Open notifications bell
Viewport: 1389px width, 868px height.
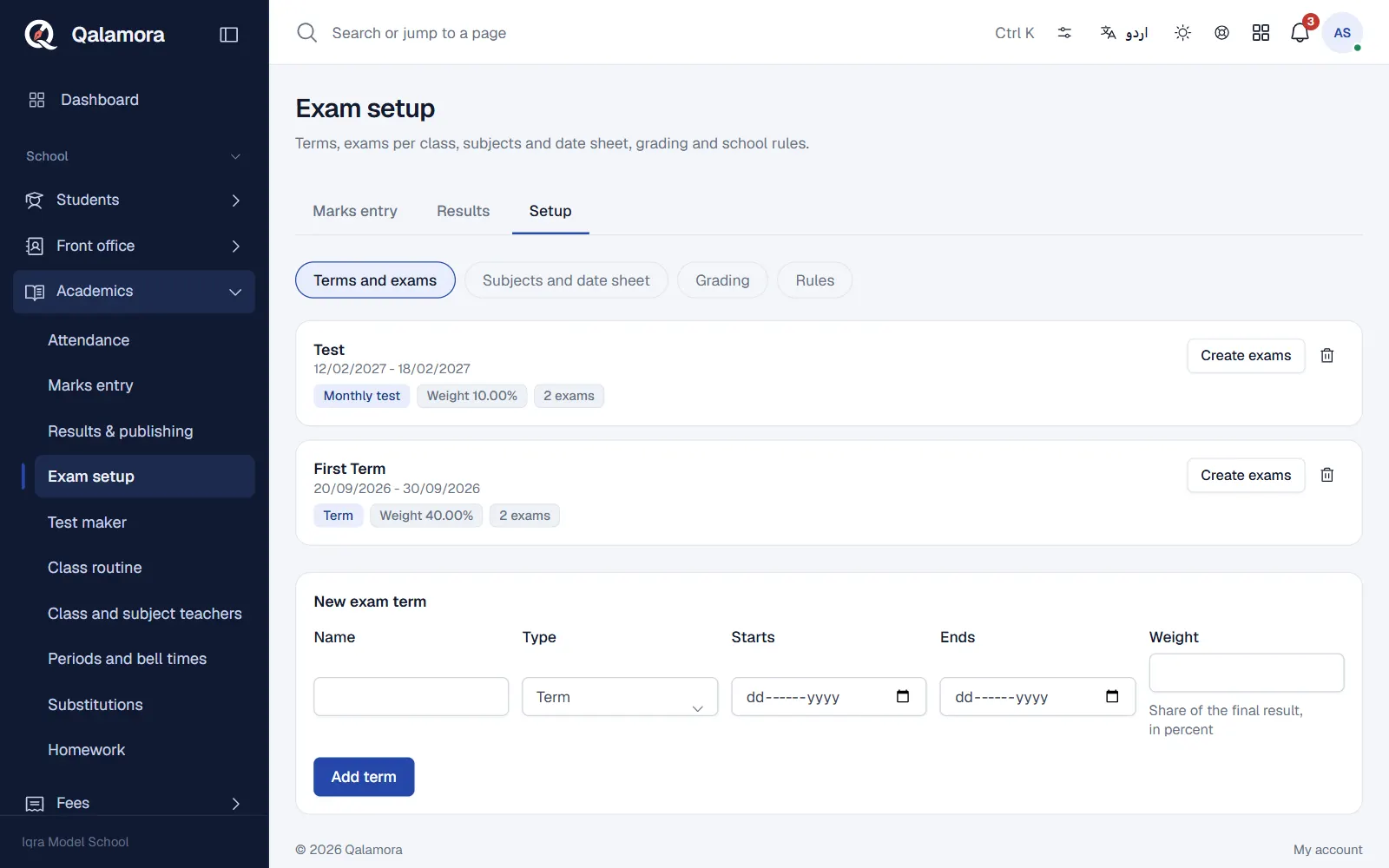pos(1300,33)
